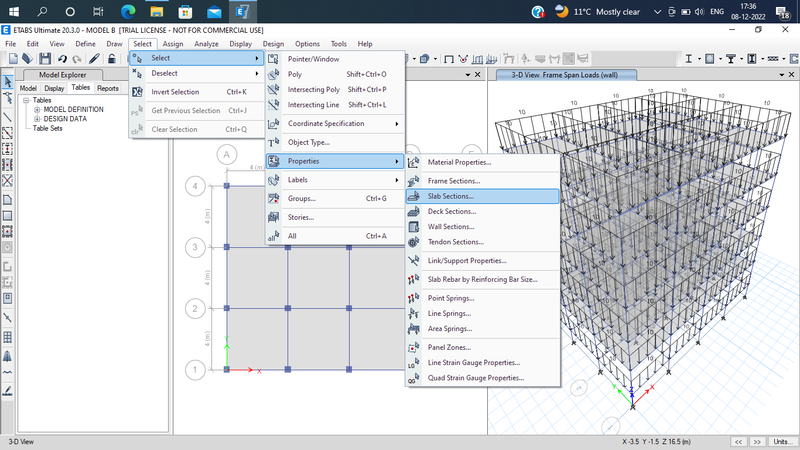Click the Snap options grid icon
The height and width of the screenshot is (450, 800).
[8, 337]
